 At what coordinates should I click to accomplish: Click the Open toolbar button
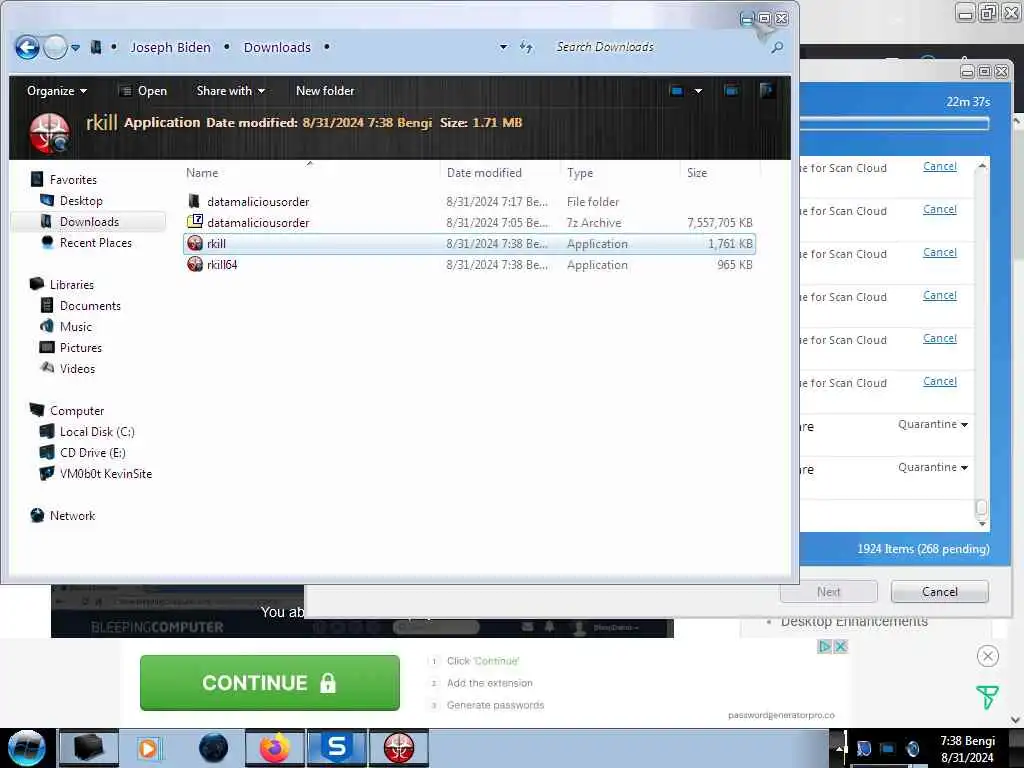[144, 91]
